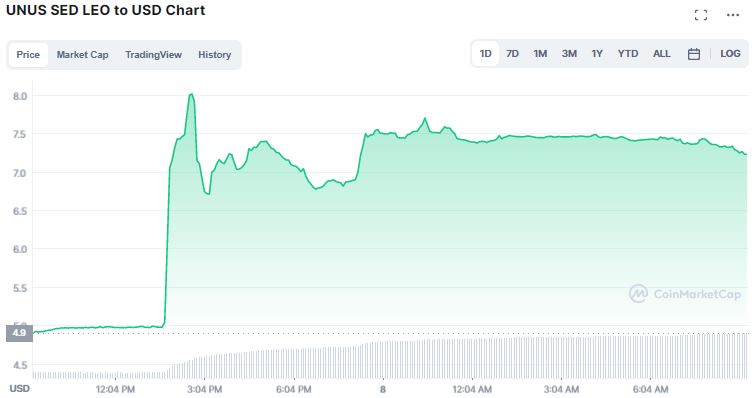Open the calendar date range picker
The image size is (755, 398).
(693, 54)
